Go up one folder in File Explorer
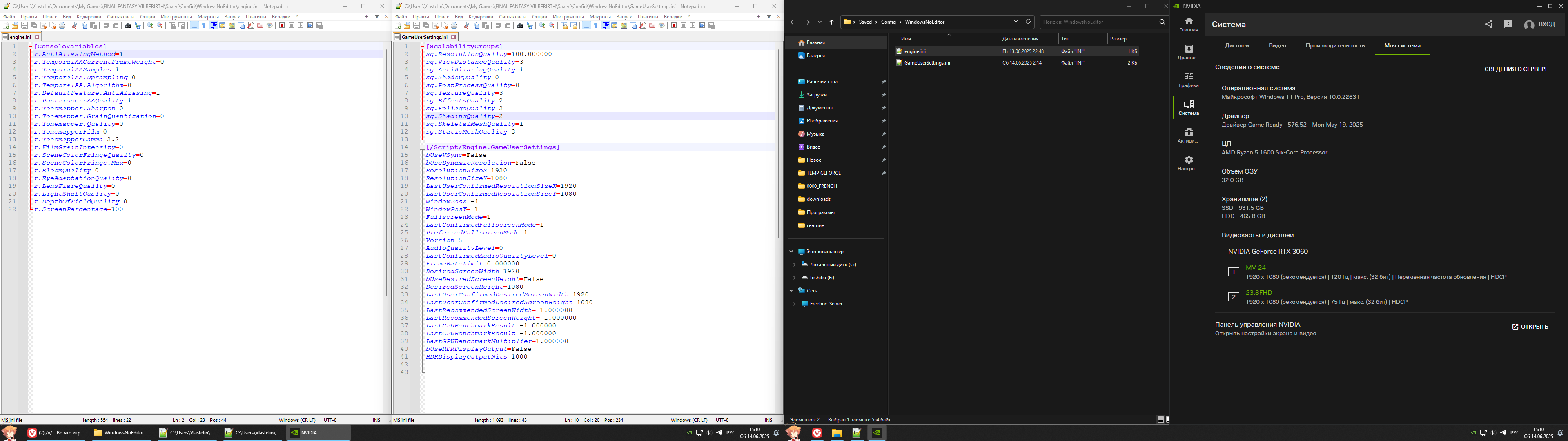The width and height of the screenshot is (1568, 441). [x=831, y=22]
